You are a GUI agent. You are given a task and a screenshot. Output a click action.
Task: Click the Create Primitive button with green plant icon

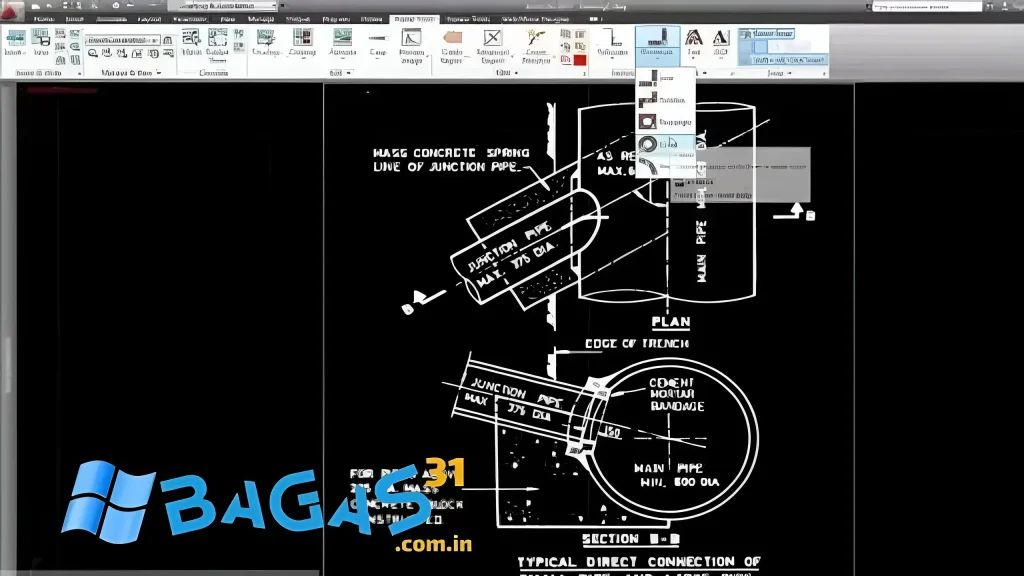(536, 46)
